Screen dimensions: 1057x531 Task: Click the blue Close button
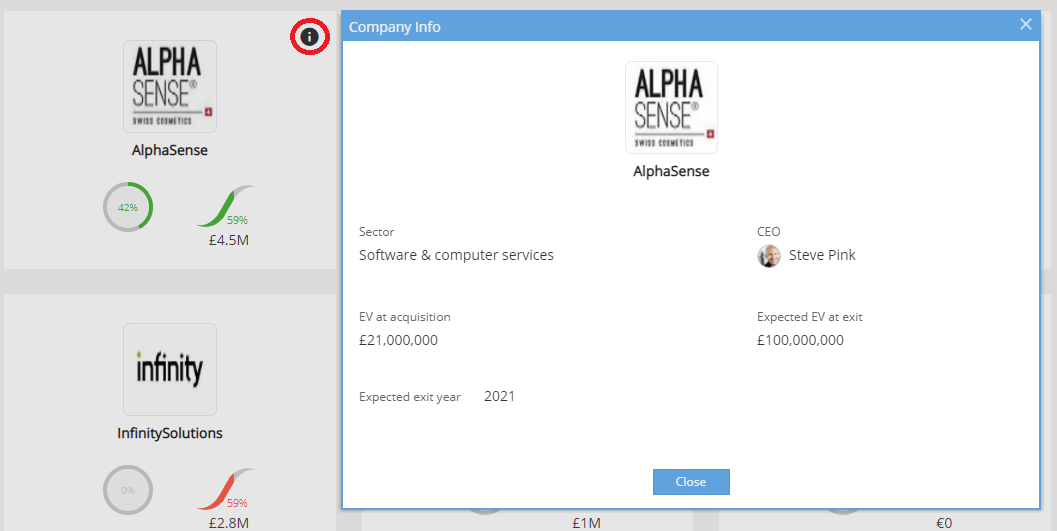[691, 482]
